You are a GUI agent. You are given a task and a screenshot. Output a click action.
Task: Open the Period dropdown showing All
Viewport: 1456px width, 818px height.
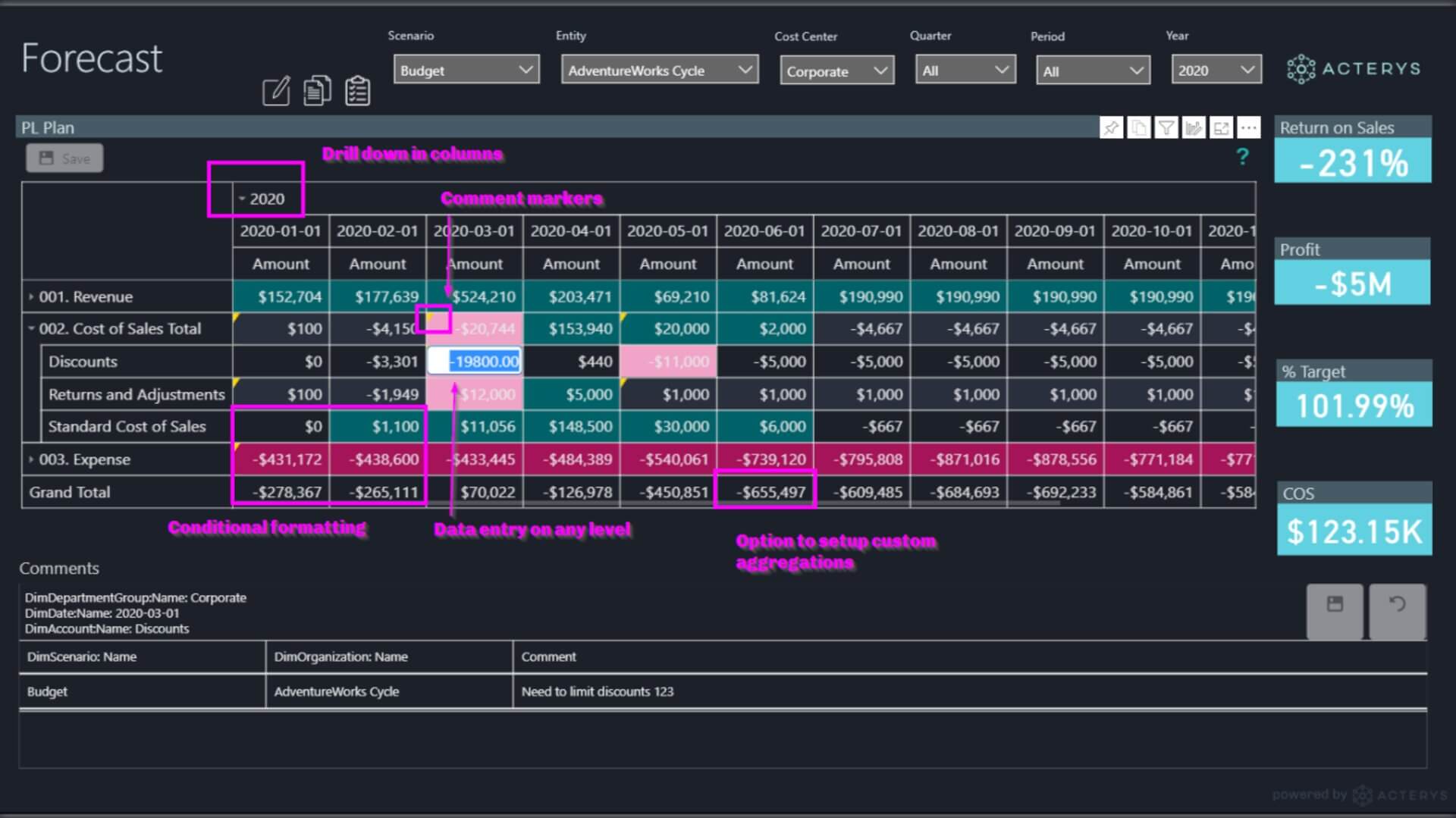(1093, 71)
